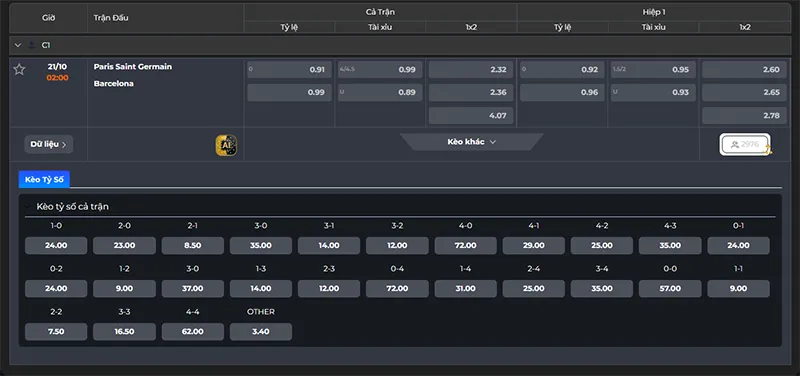Click the Barcelona team name
The image size is (800, 376).
pyautogui.click(x=114, y=84)
